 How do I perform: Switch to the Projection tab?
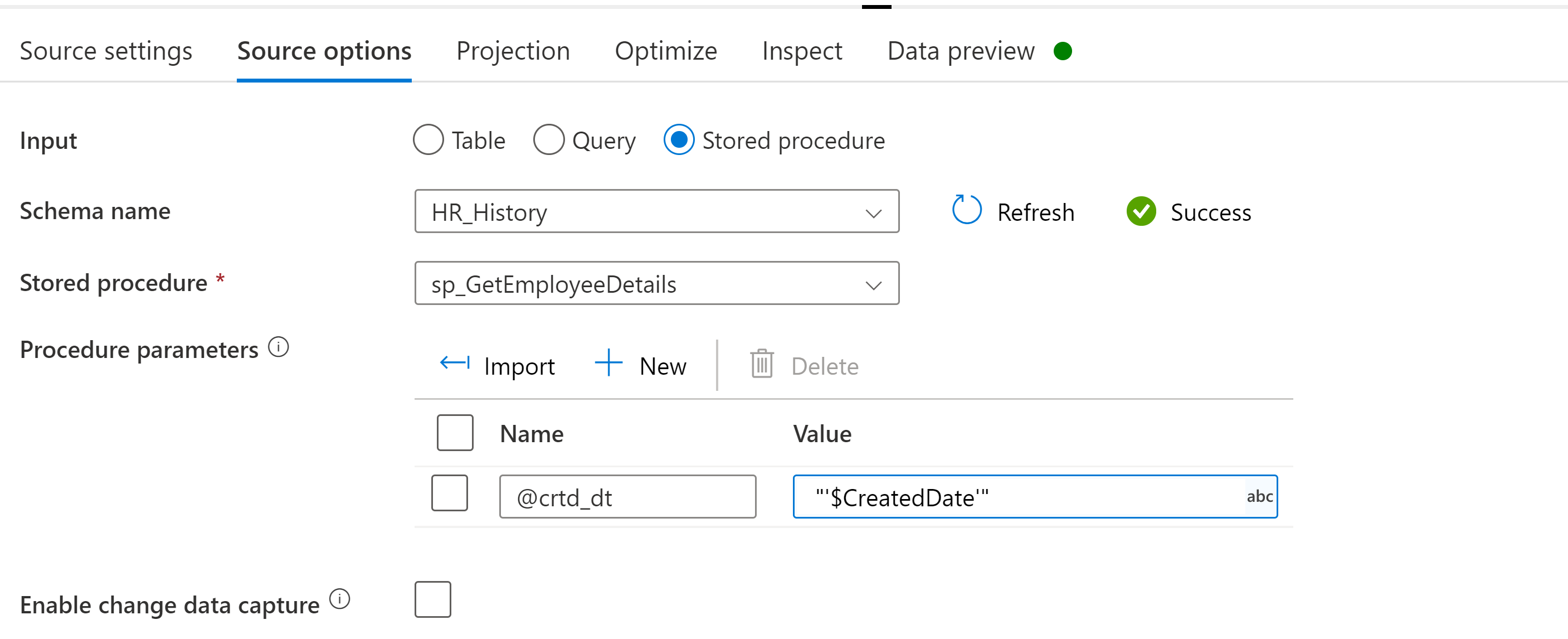pyautogui.click(x=513, y=51)
